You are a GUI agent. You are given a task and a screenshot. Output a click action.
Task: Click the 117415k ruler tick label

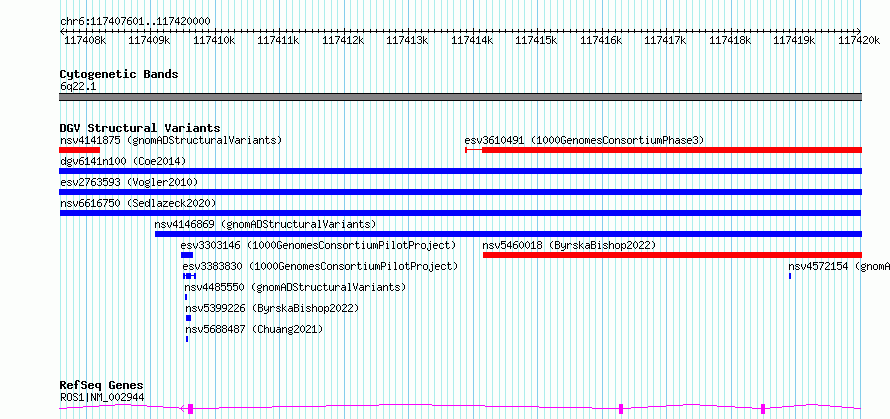click(x=536, y=40)
